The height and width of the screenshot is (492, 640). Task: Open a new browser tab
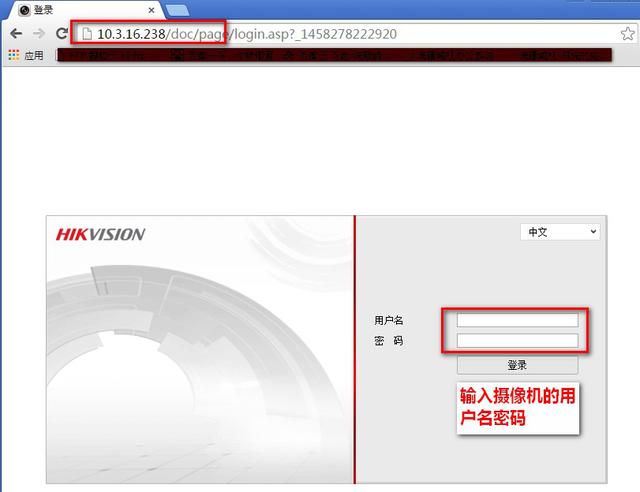(x=178, y=11)
